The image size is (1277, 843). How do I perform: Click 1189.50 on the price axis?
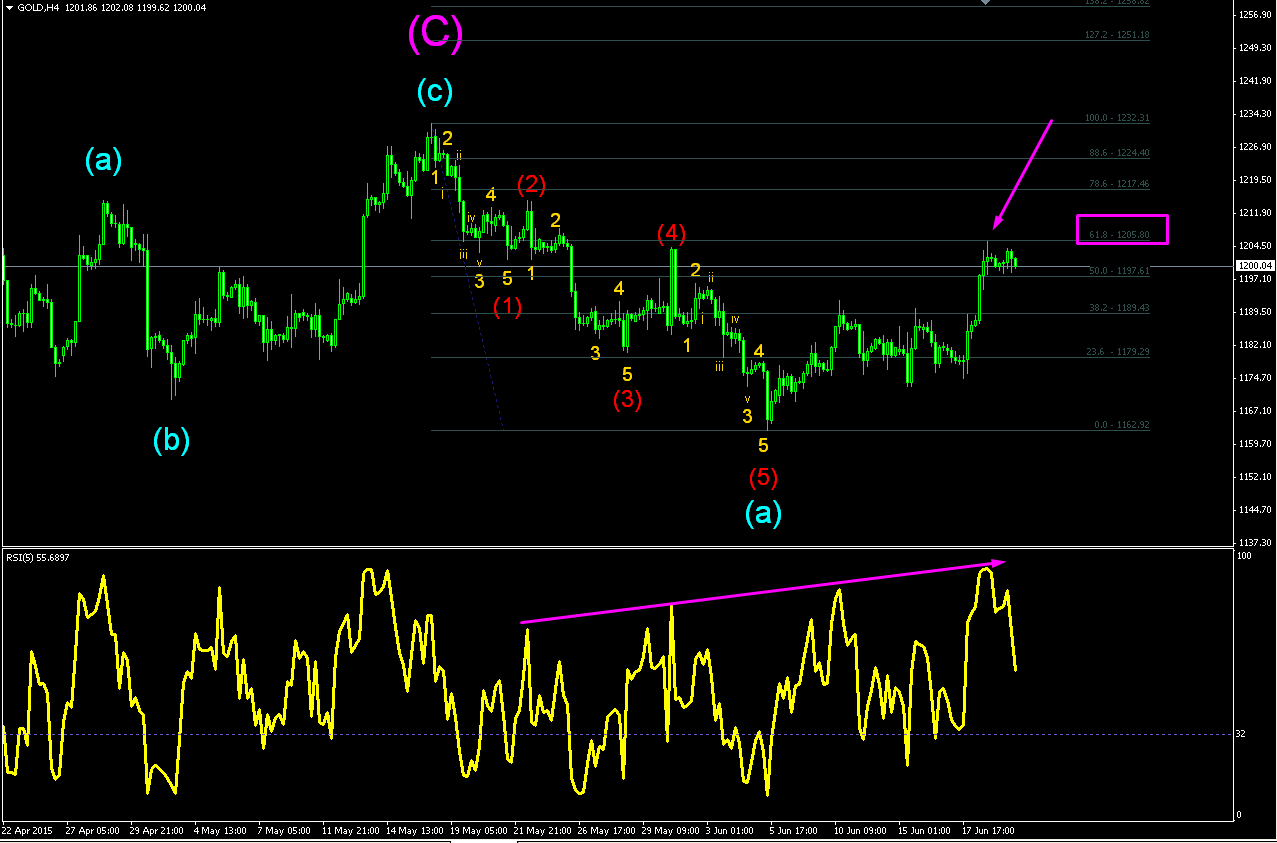pyautogui.click(x=1254, y=312)
